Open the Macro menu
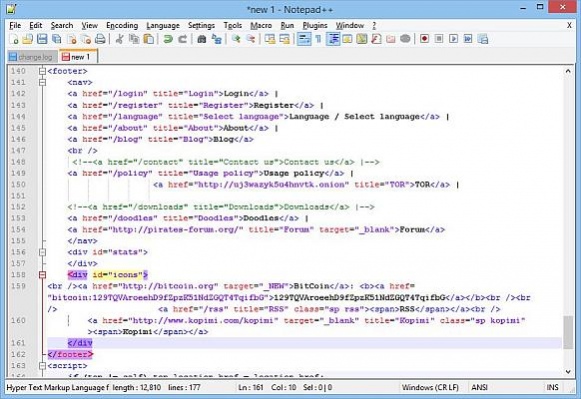 (x=261, y=26)
